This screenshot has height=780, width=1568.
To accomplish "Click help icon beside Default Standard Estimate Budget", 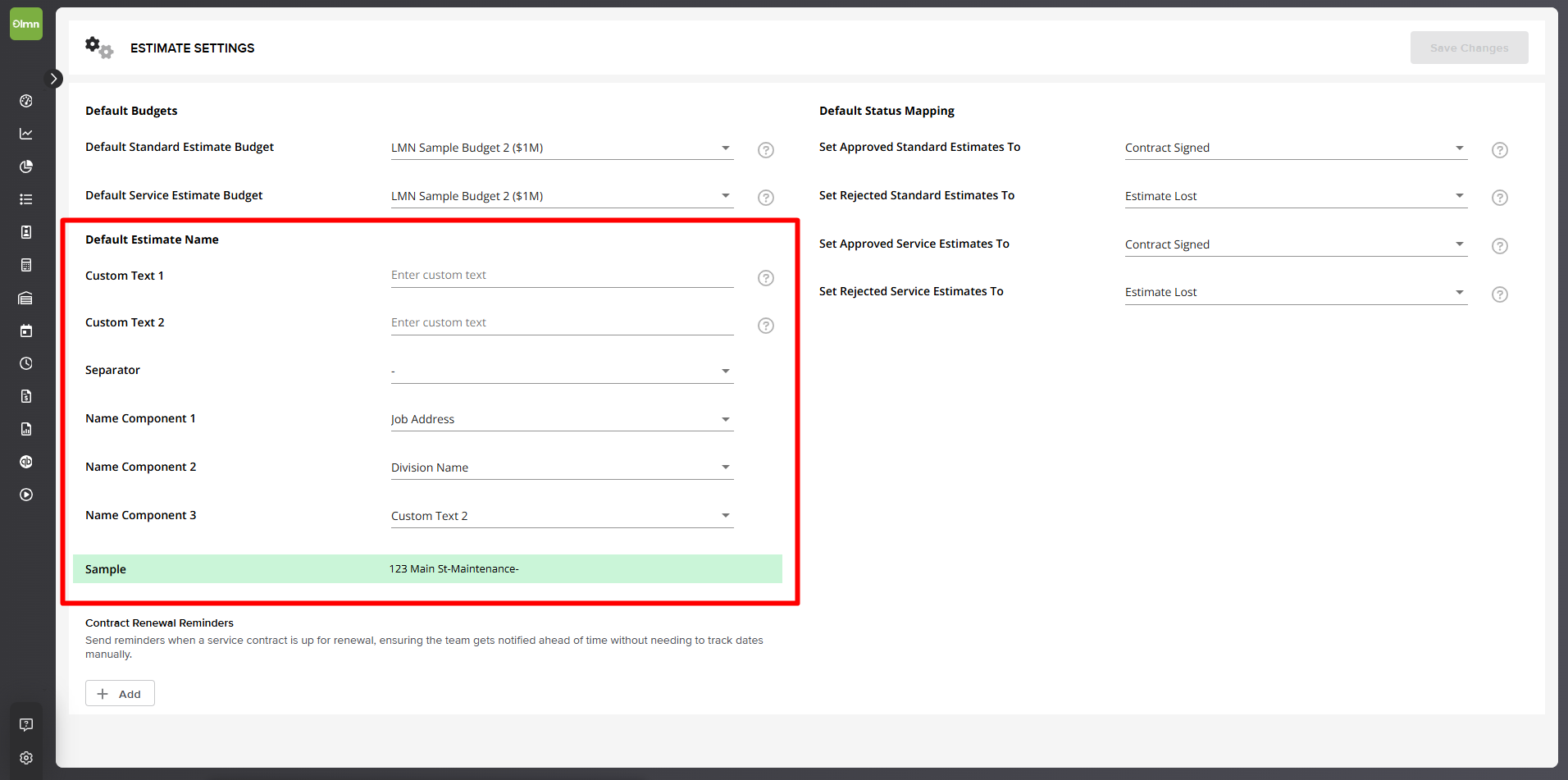I will click(x=766, y=150).
